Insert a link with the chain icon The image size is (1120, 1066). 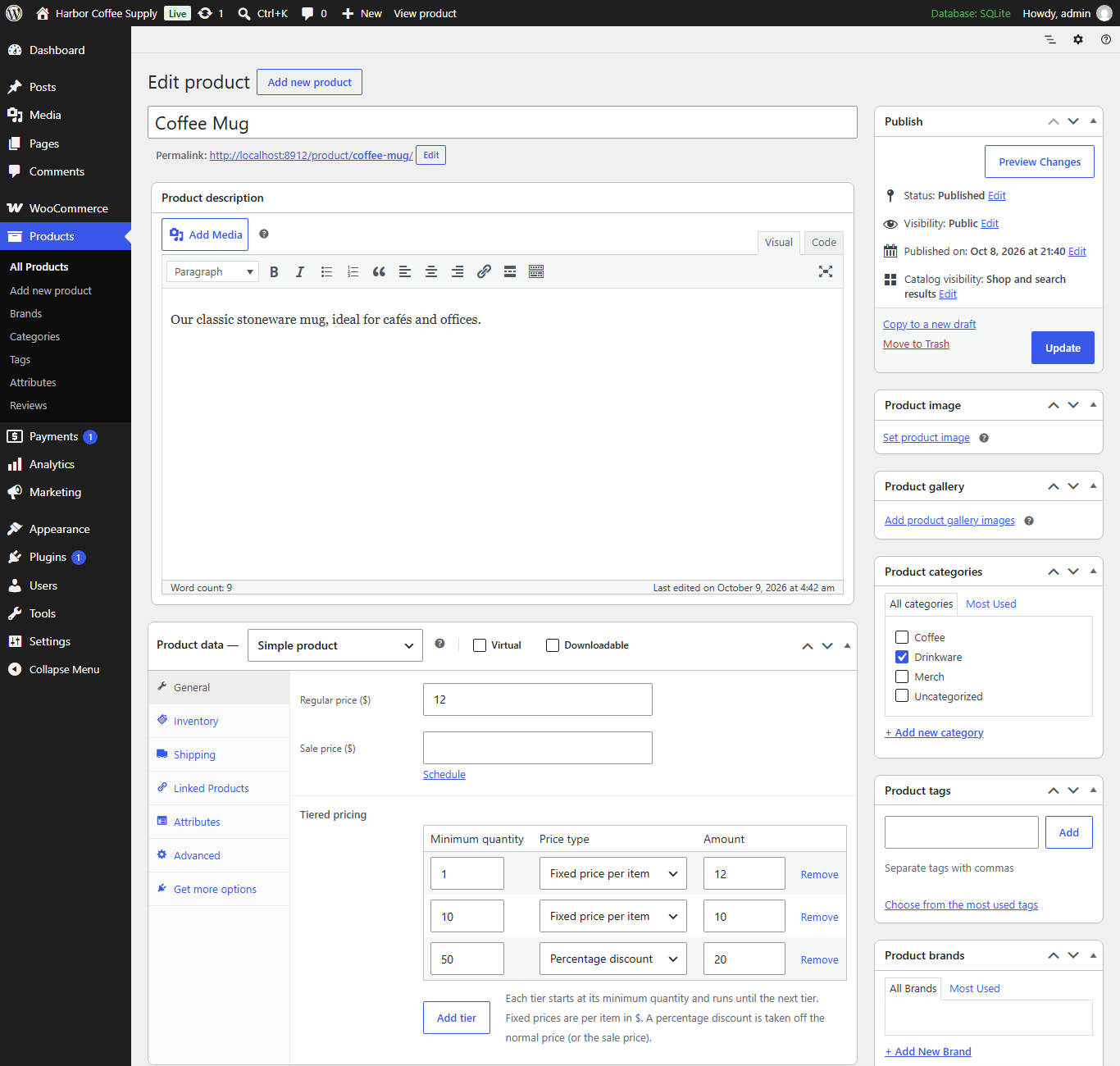[x=484, y=272]
